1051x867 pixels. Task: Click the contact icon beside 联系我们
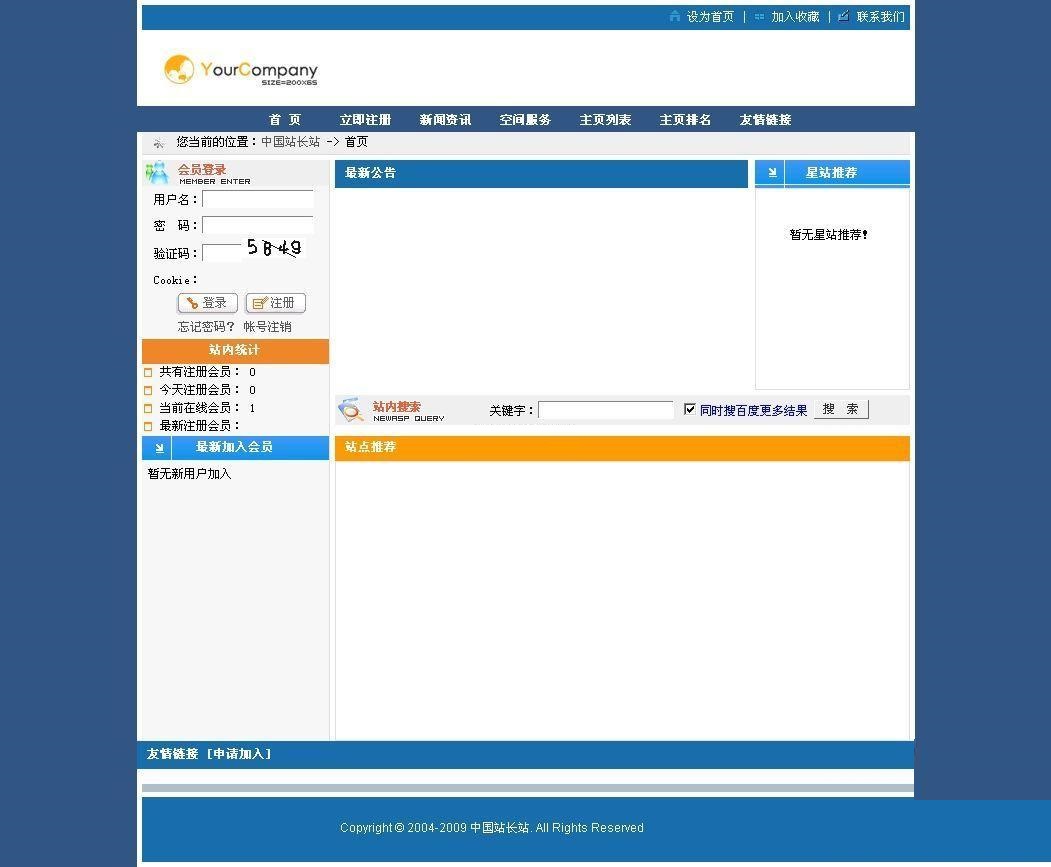tap(844, 16)
